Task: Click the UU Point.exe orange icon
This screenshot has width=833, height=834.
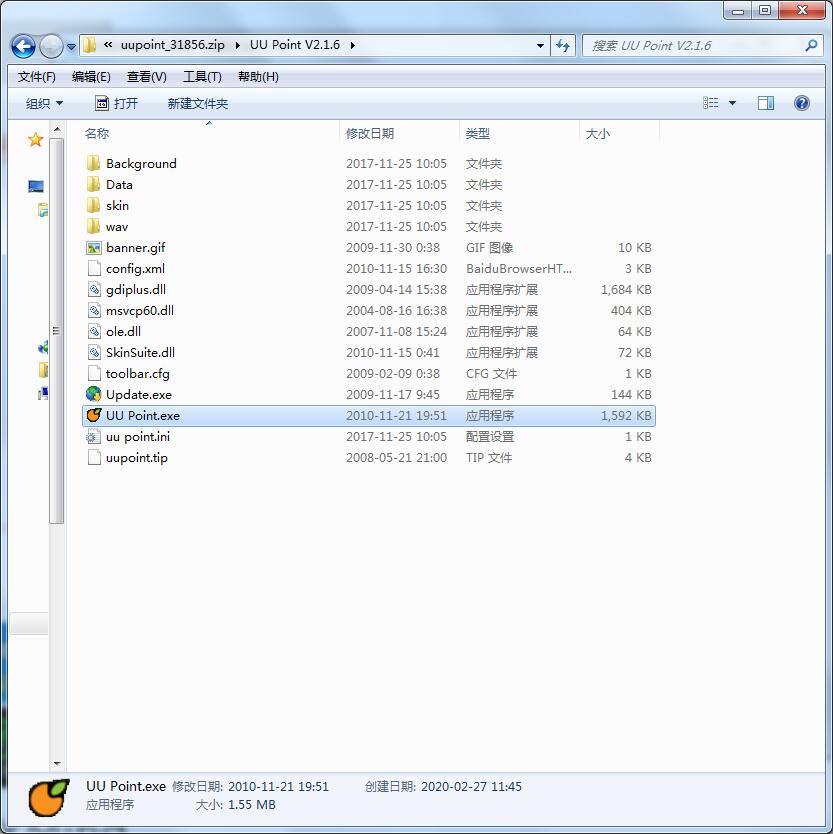Action: click(94, 415)
